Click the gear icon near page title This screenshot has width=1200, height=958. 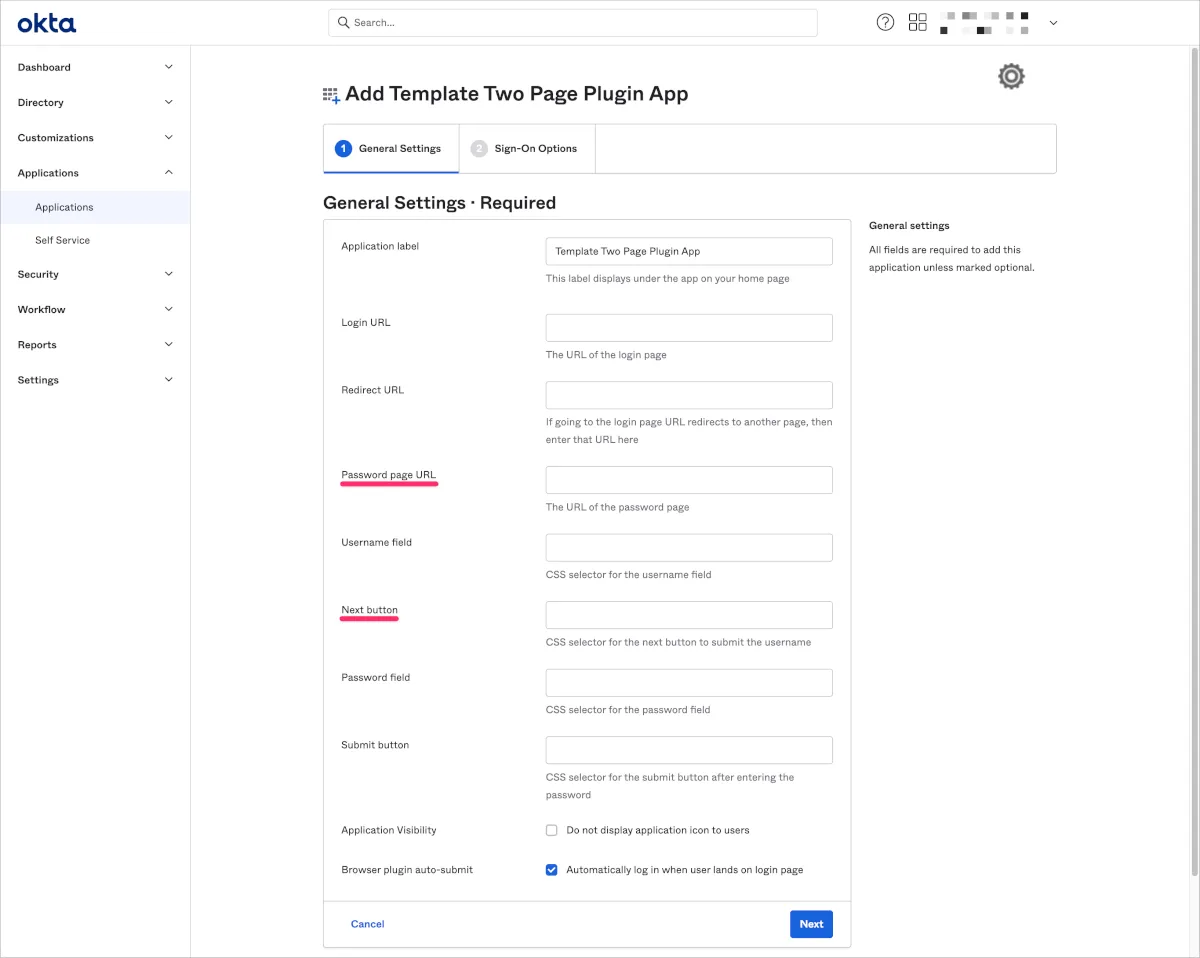1011,77
